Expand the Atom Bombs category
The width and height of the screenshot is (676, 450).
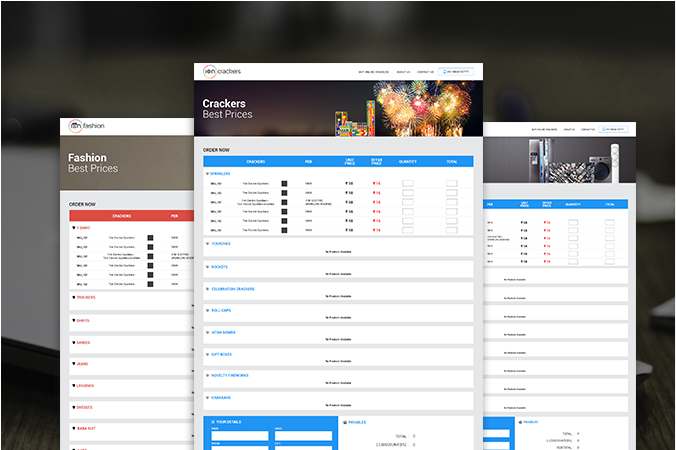point(221,332)
